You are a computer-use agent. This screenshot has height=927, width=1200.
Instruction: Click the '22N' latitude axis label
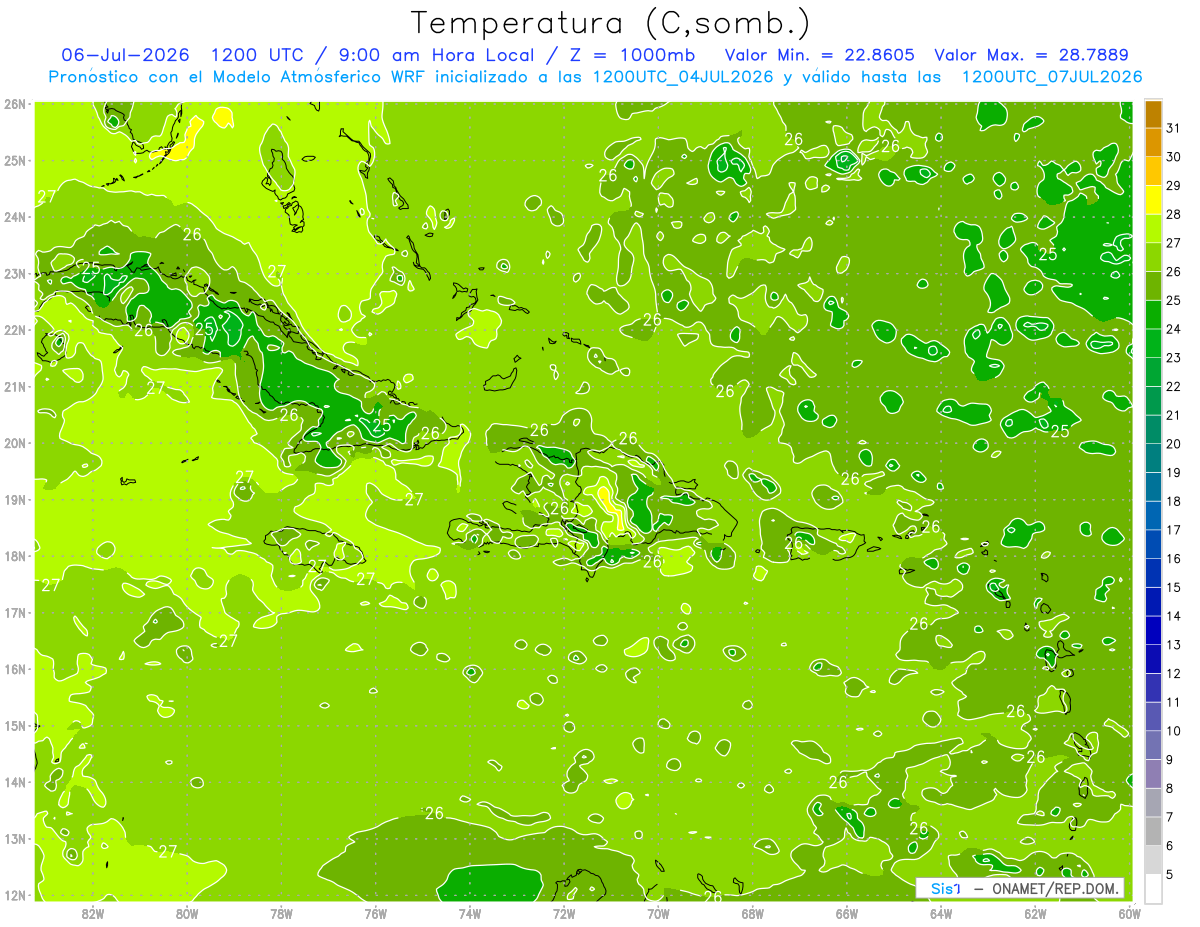(14, 330)
